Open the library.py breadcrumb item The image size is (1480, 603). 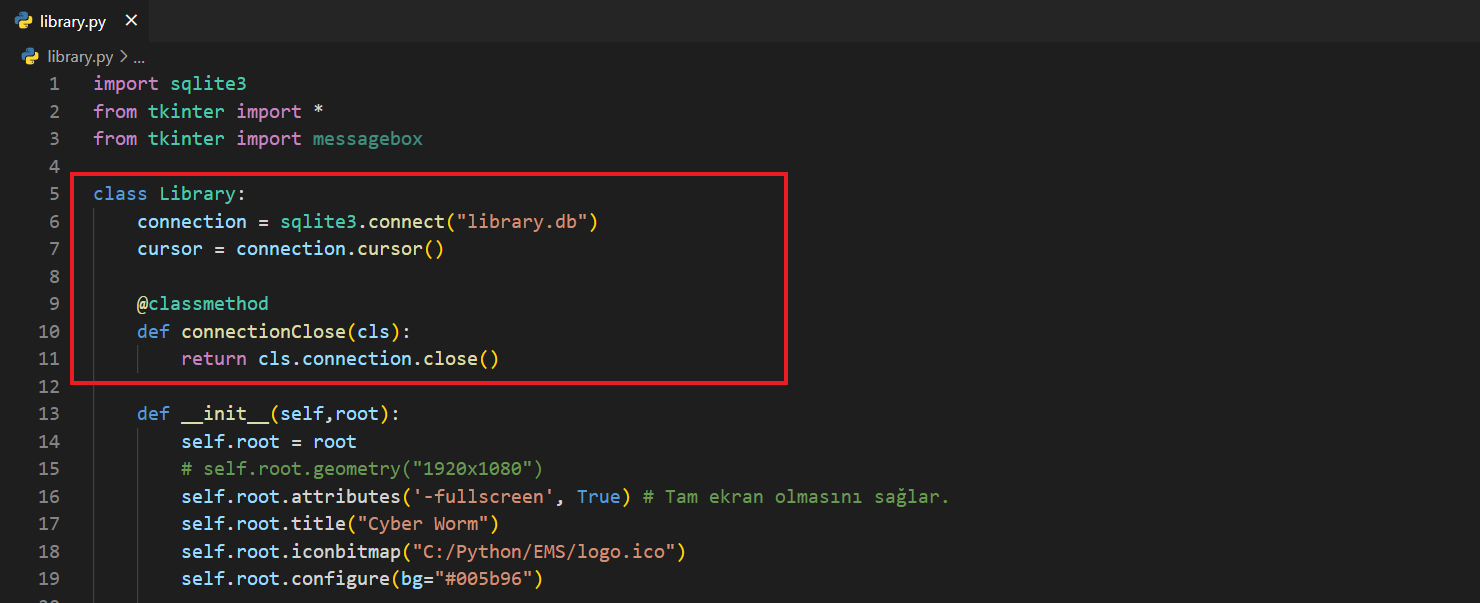(80, 57)
